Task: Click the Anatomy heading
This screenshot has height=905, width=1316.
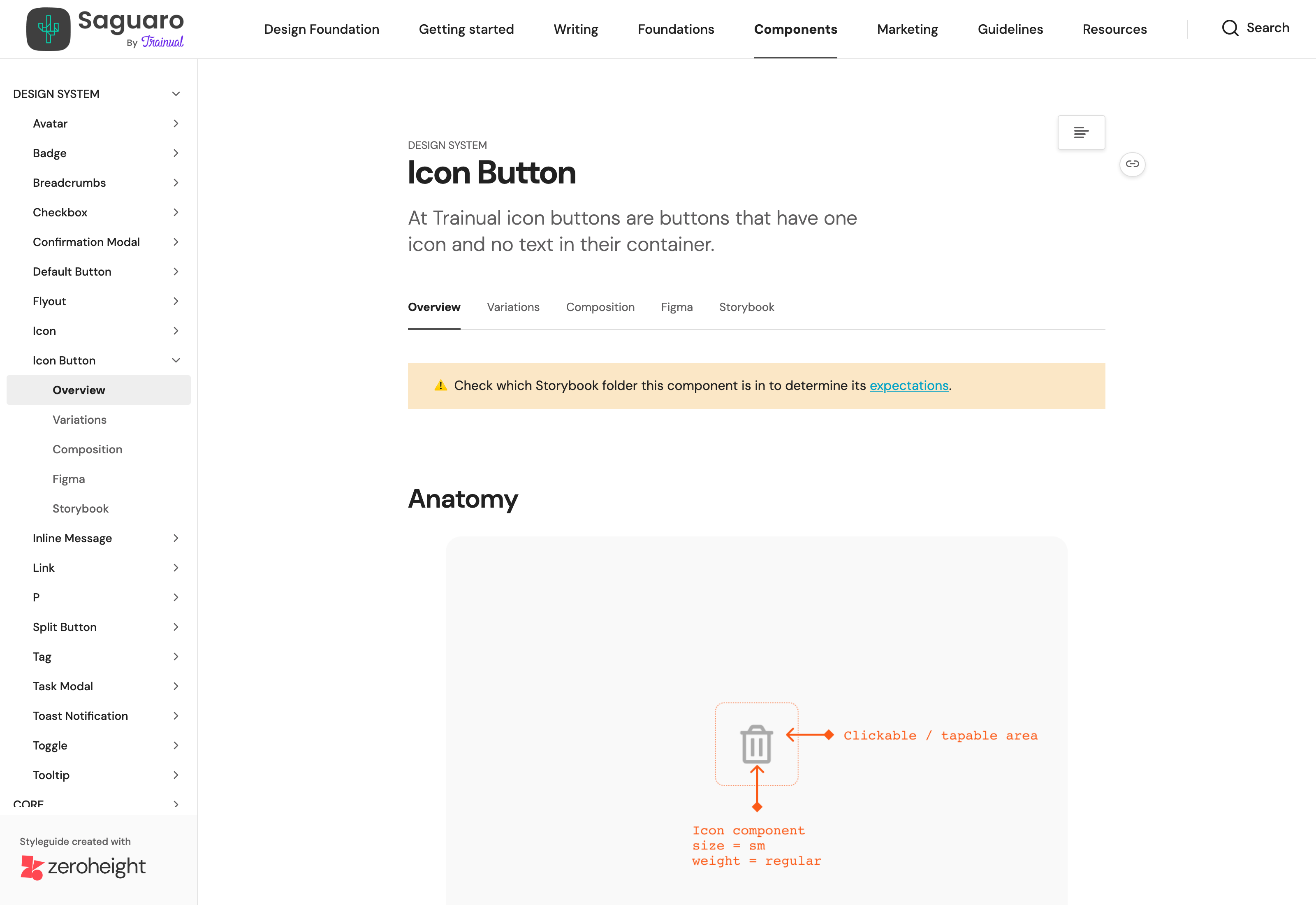Action: (463, 499)
